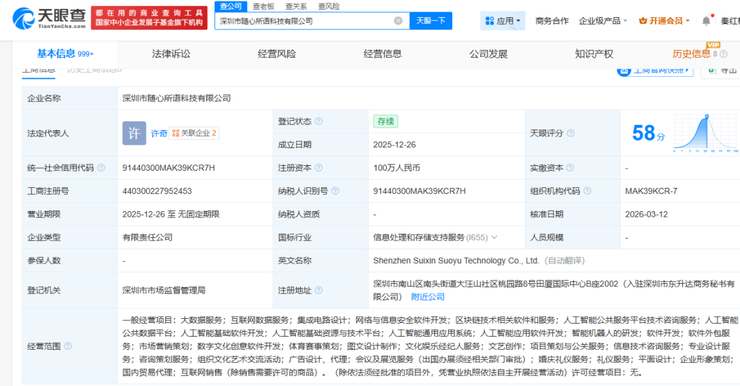Open help icon next to 组织机构代码
Screen dimensions: 740x386
tap(587, 191)
